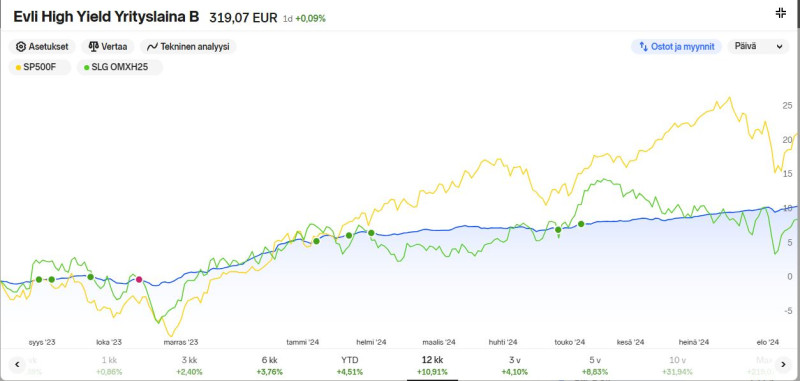Click the elo '24 axis label
Viewport: 800px width, 381px height.
pyautogui.click(x=767, y=342)
